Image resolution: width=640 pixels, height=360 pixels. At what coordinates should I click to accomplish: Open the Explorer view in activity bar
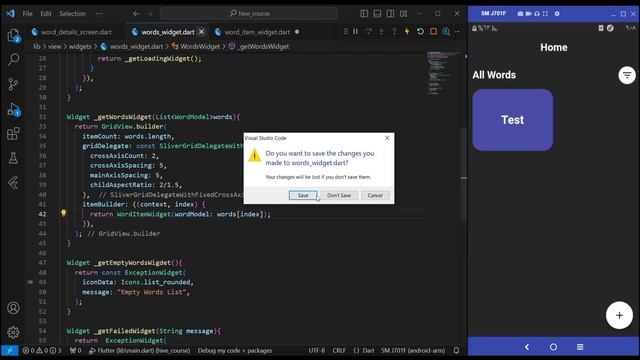point(13,36)
